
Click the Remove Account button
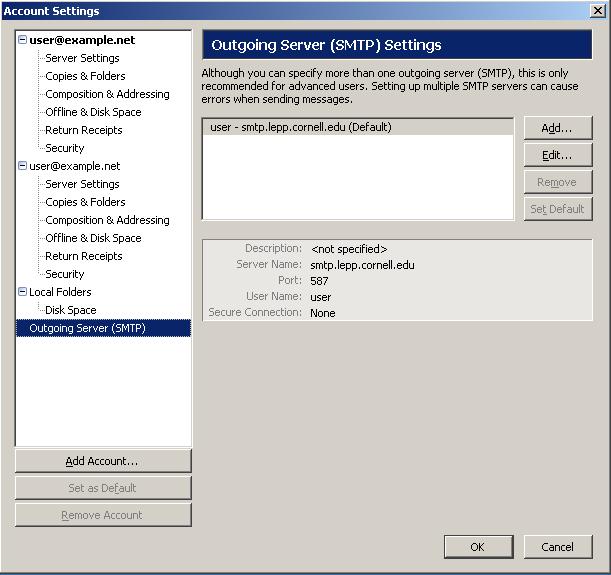pos(103,515)
